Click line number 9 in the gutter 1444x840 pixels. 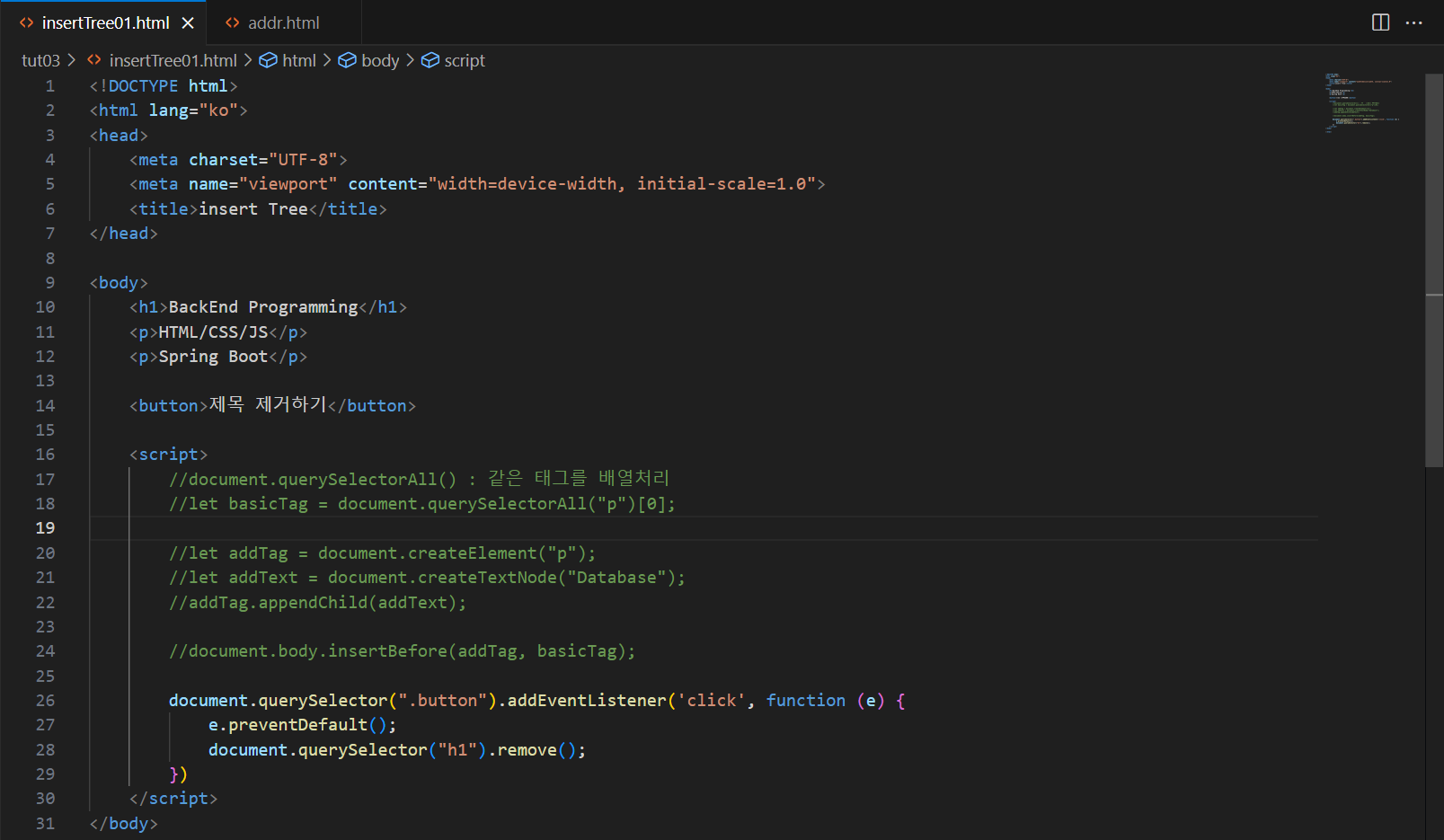coord(50,283)
